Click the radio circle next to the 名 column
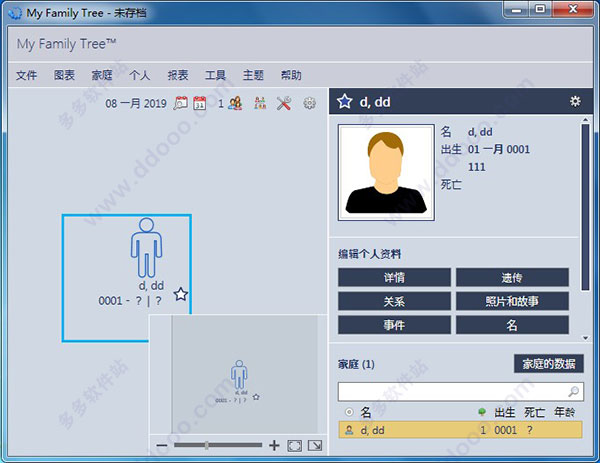Image resolution: width=600 pixels, height=463 pixels. click(x=349, y=412)
